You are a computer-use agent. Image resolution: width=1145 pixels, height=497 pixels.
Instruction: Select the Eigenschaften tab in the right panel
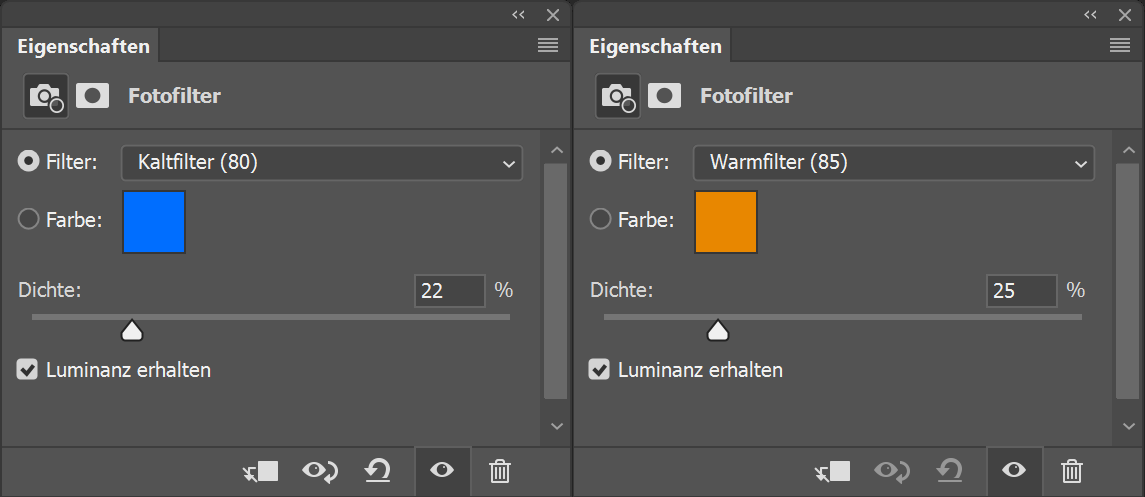coord(655,46)
